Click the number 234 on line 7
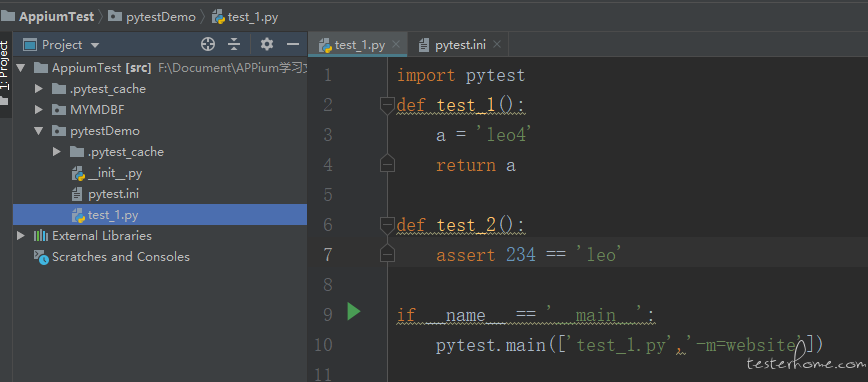This screenshot has height=382, width=868. tap(520, 255)
